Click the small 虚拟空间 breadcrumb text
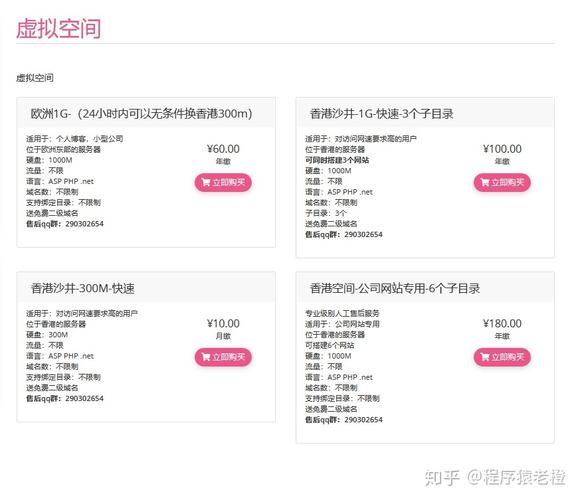This screenshot has height=500, width=580. [x=35, y=78]
